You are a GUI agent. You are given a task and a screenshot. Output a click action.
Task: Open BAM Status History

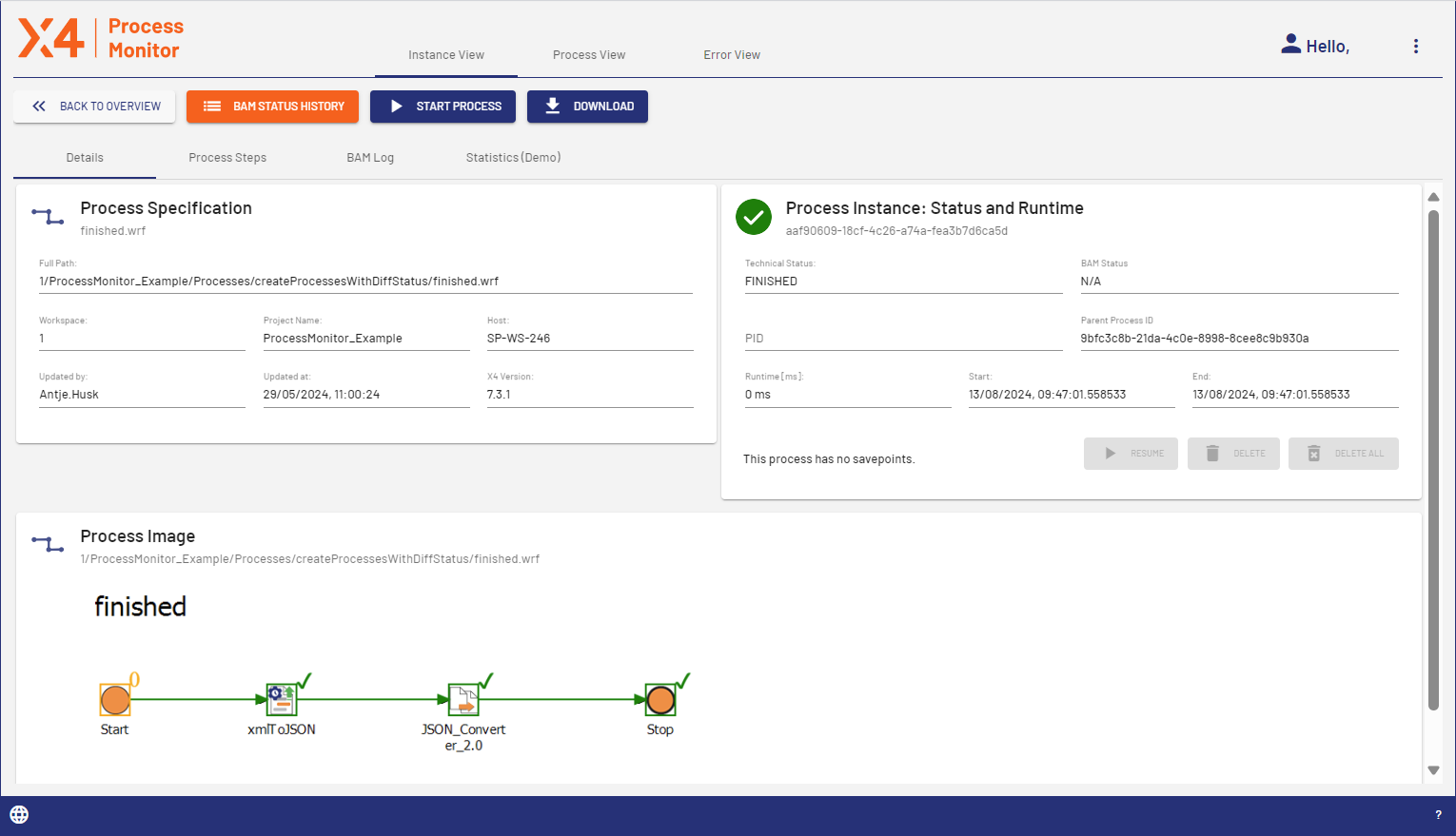[x=272, y=107]
